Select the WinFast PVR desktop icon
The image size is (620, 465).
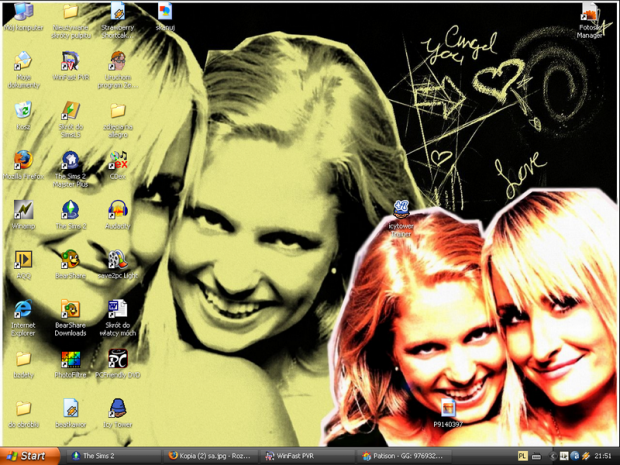70,62
